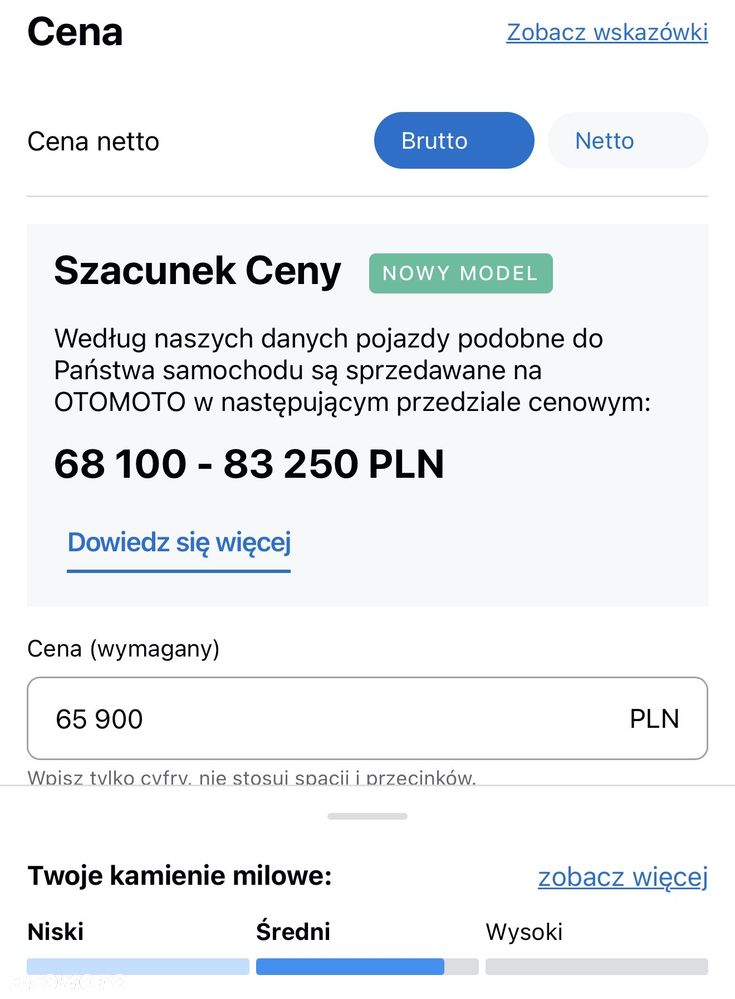Click the NOWY MODEL green badge
This screenshot has height=999, width=735.
pyautogui.click(x=460, y=273)
